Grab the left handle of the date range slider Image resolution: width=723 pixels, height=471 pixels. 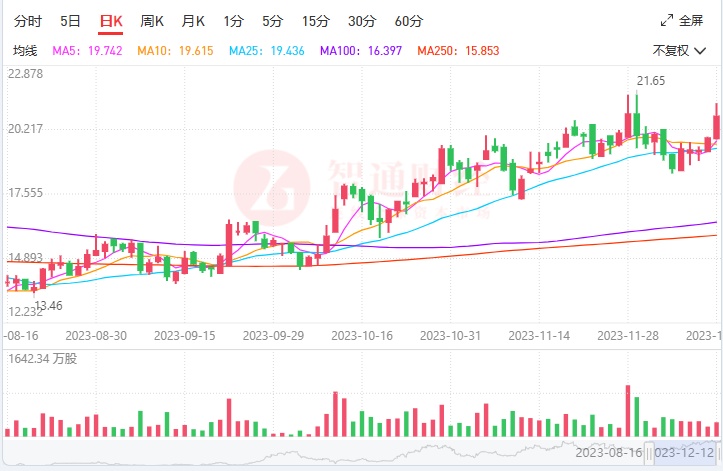pyautogui.click(x=649, y=455)
